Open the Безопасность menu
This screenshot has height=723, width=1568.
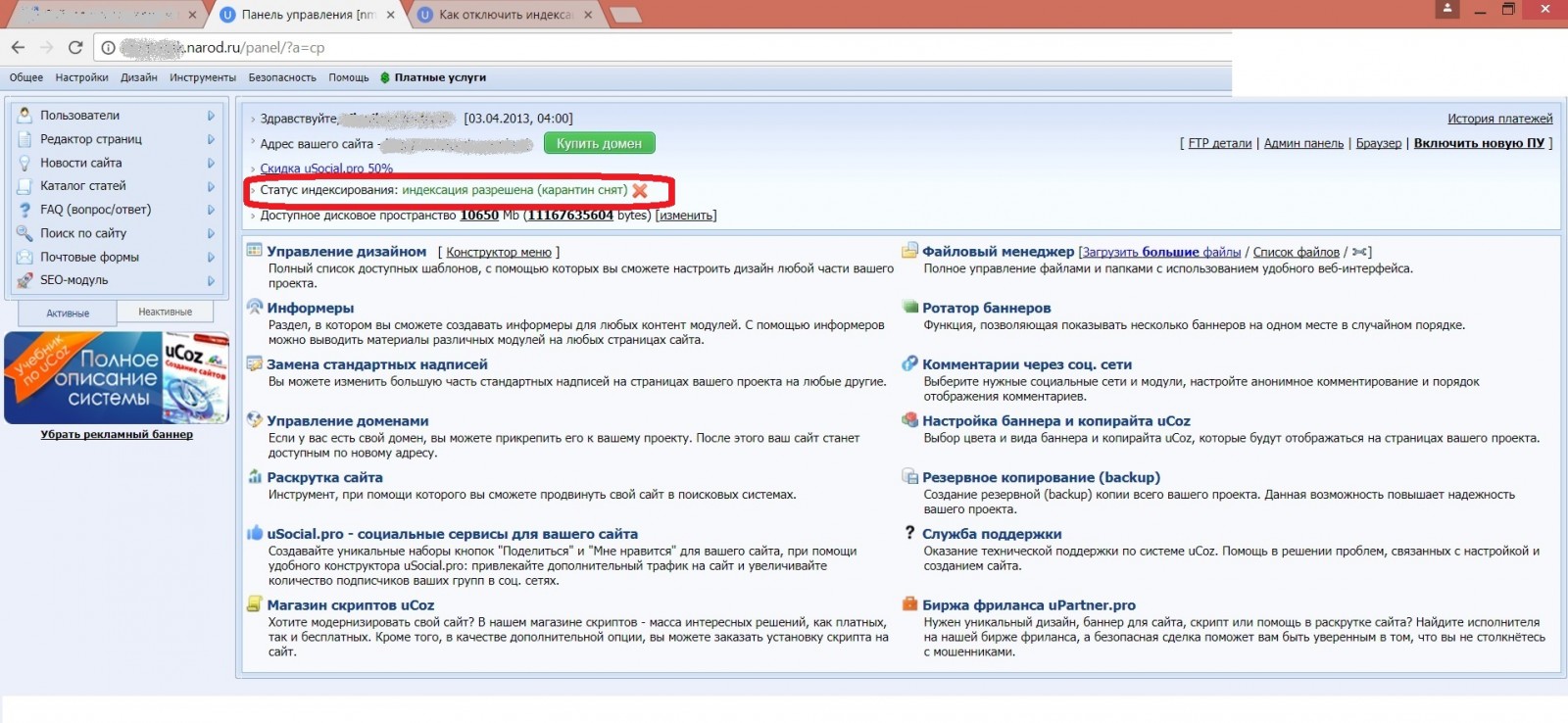tap(282, 77)
